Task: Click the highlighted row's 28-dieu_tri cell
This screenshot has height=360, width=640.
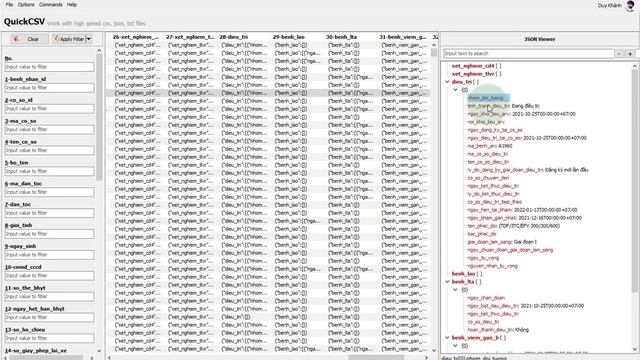Action: (244, 93)
